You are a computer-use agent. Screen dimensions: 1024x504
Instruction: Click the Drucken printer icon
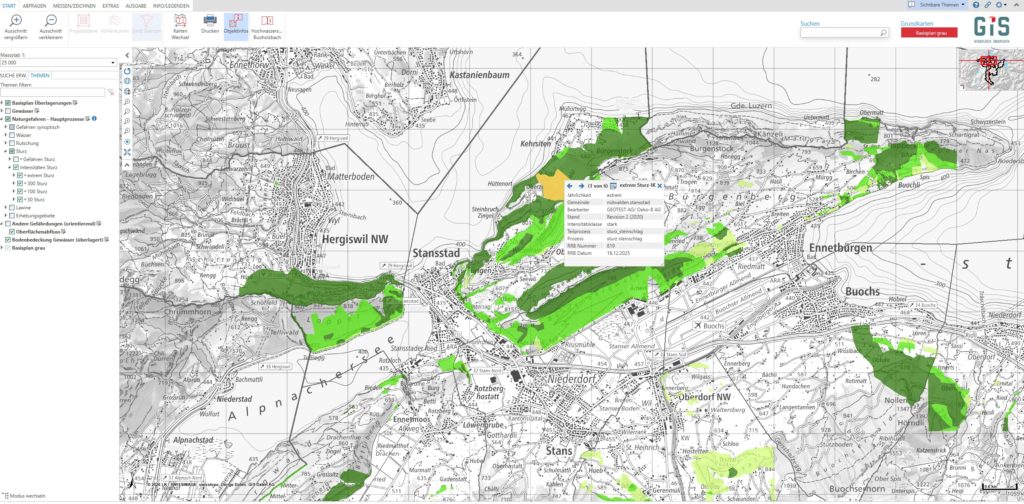tap(209, 24)
